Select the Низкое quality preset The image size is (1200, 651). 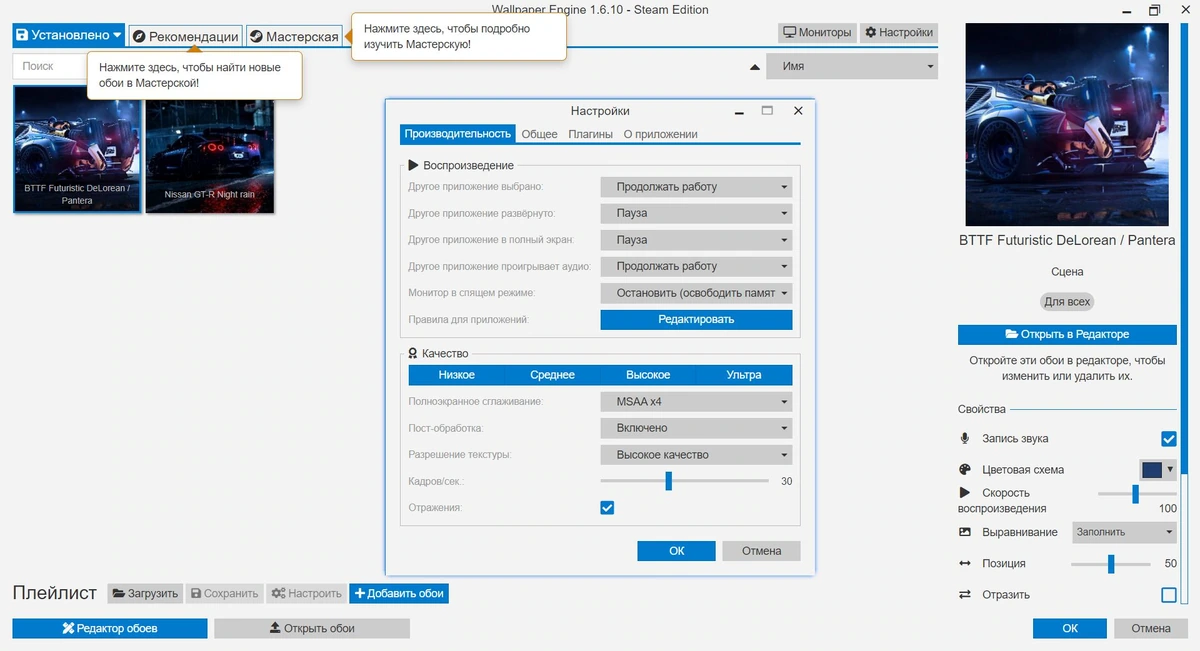[457, 375]
